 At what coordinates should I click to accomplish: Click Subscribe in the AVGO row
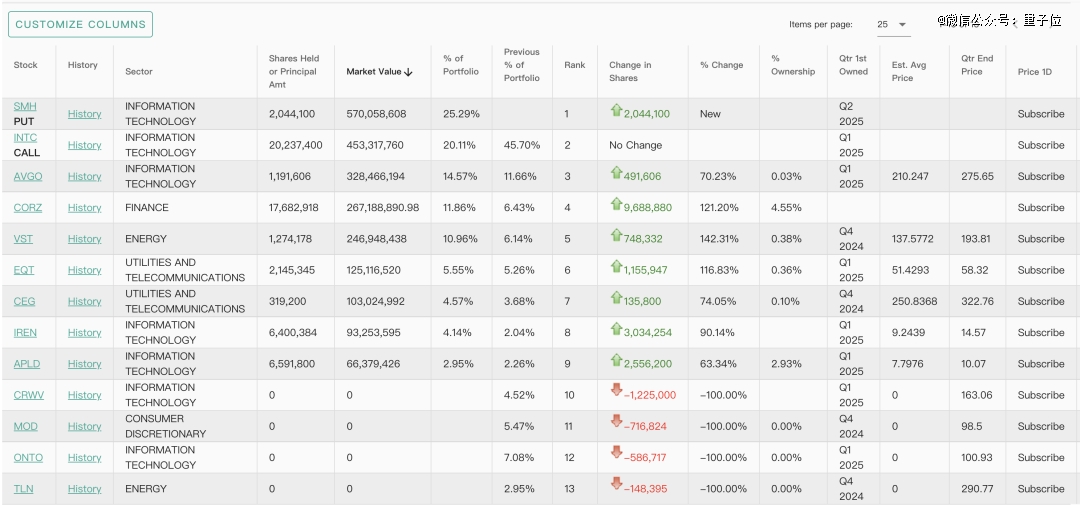click(1041, 176)
